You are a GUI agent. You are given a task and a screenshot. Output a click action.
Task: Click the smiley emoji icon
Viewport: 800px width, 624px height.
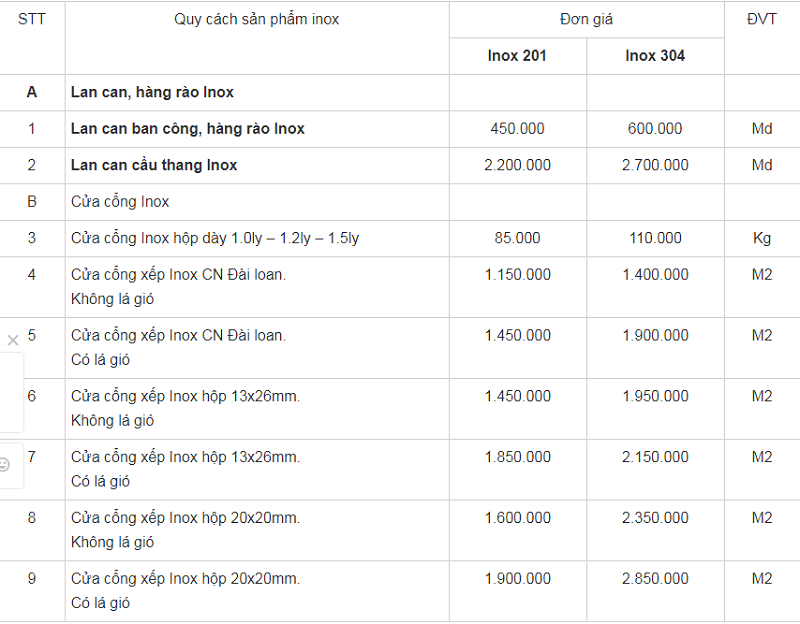(x=4, y=465)
